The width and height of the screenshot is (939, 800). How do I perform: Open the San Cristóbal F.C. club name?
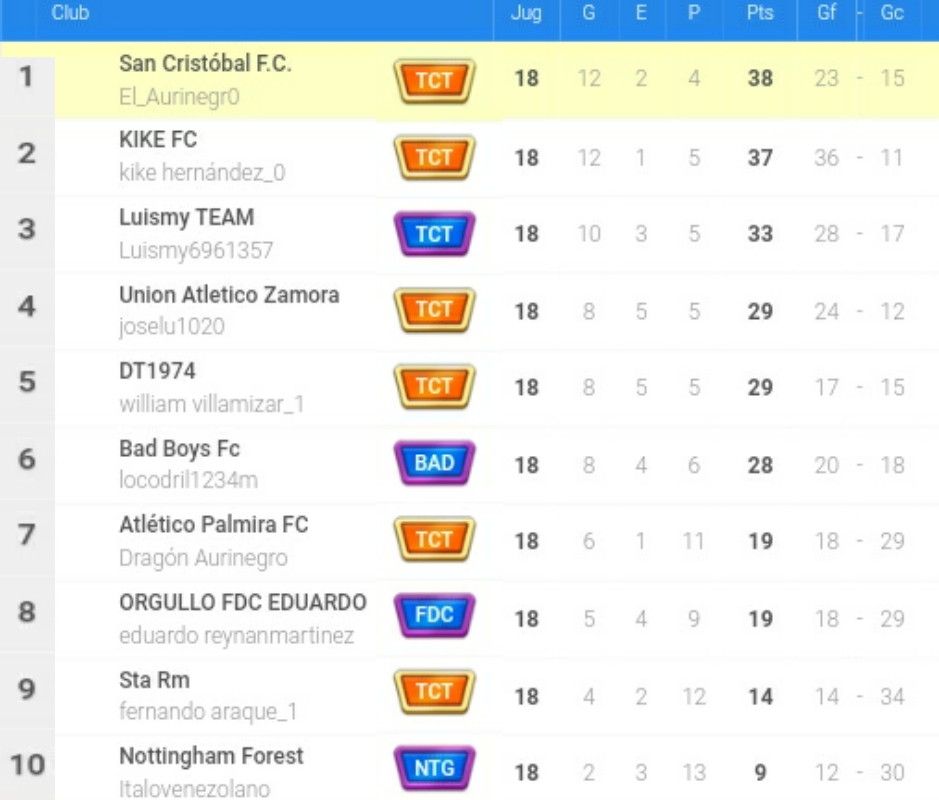205,63
